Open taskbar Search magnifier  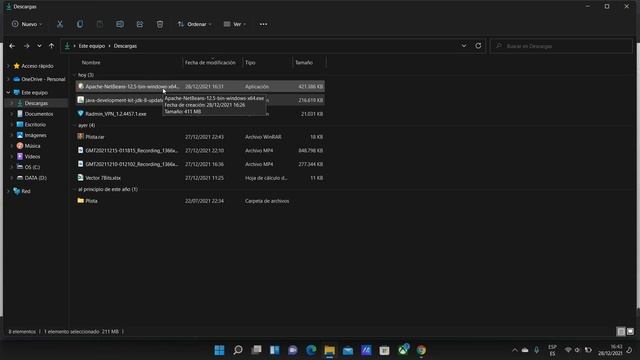[238, 350]
